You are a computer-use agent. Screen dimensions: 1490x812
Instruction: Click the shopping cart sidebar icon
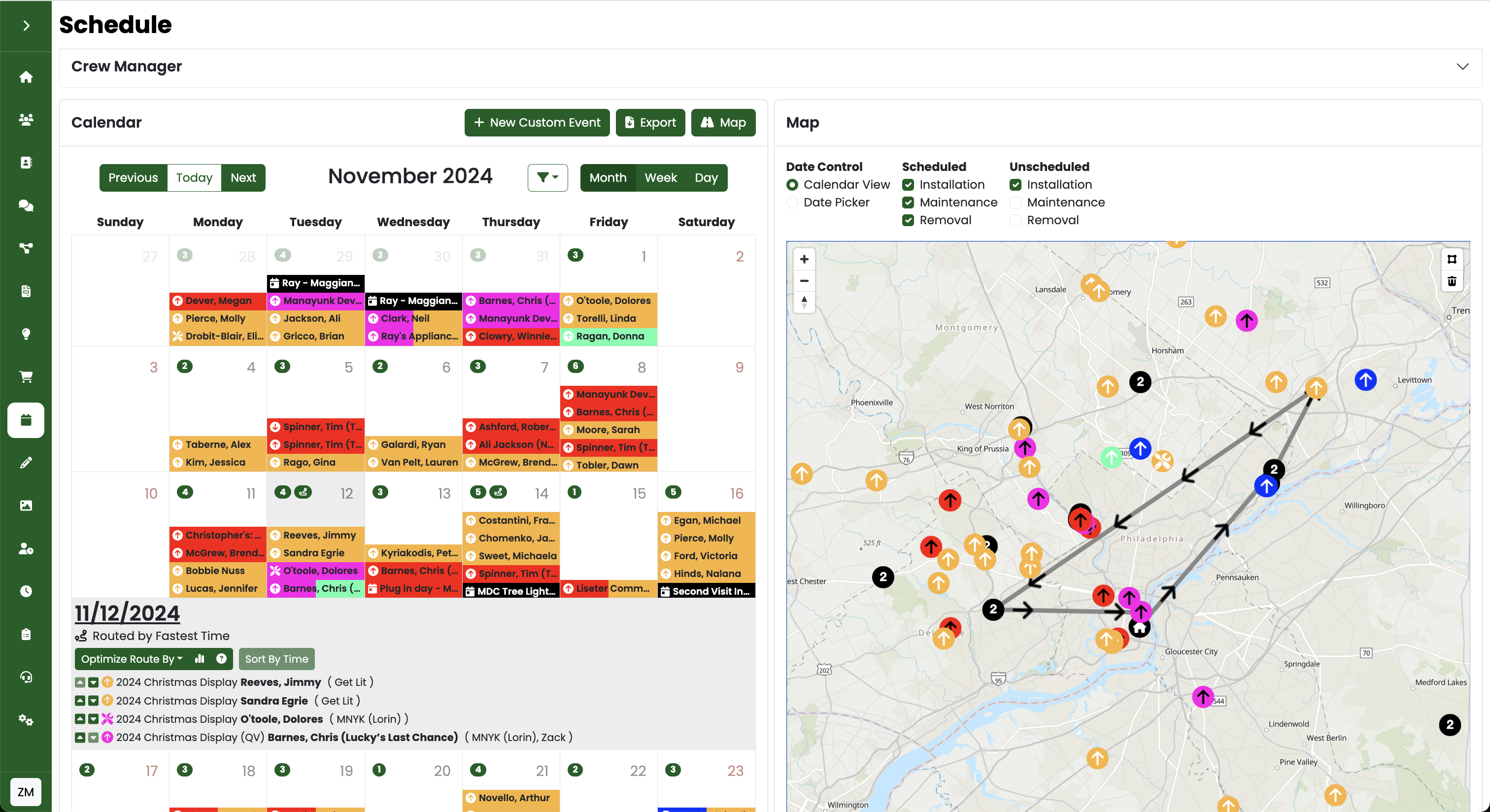click(x=26, y=376)
